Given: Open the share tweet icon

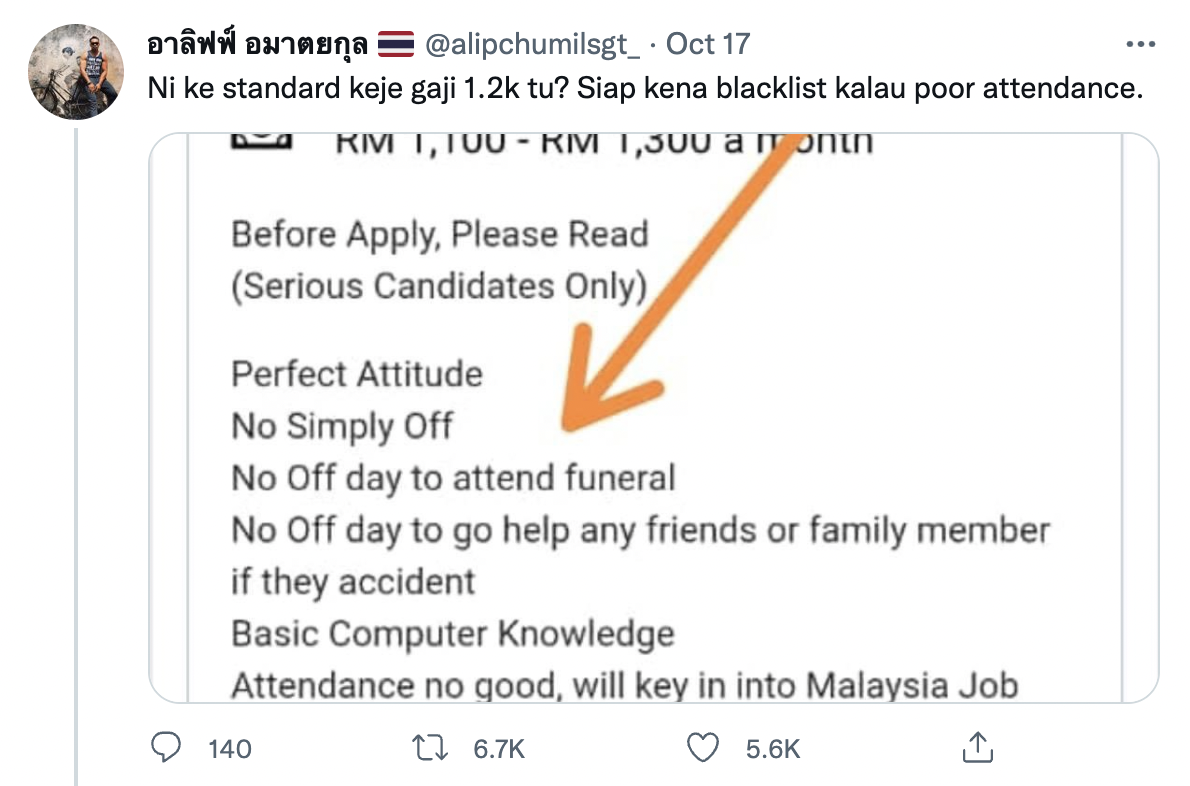Looking at the screenshot, I should pyautogui.click(x=978, y=747).
